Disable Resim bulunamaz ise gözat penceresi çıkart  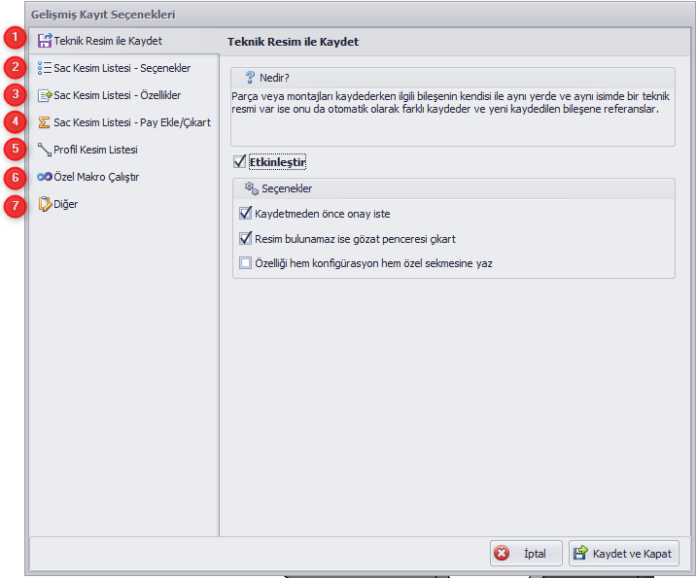(245, 239)
